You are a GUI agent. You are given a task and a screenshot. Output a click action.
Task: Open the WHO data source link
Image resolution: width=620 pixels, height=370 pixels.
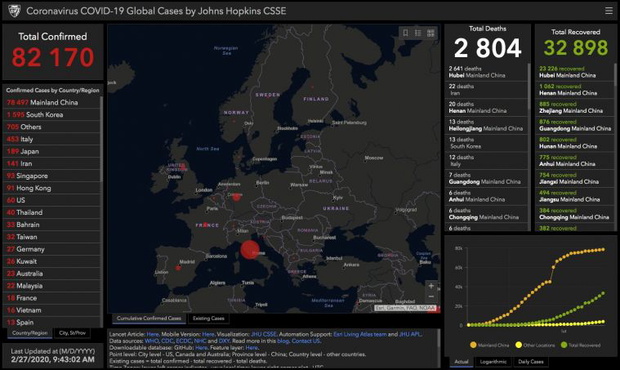tap(151, 341)
